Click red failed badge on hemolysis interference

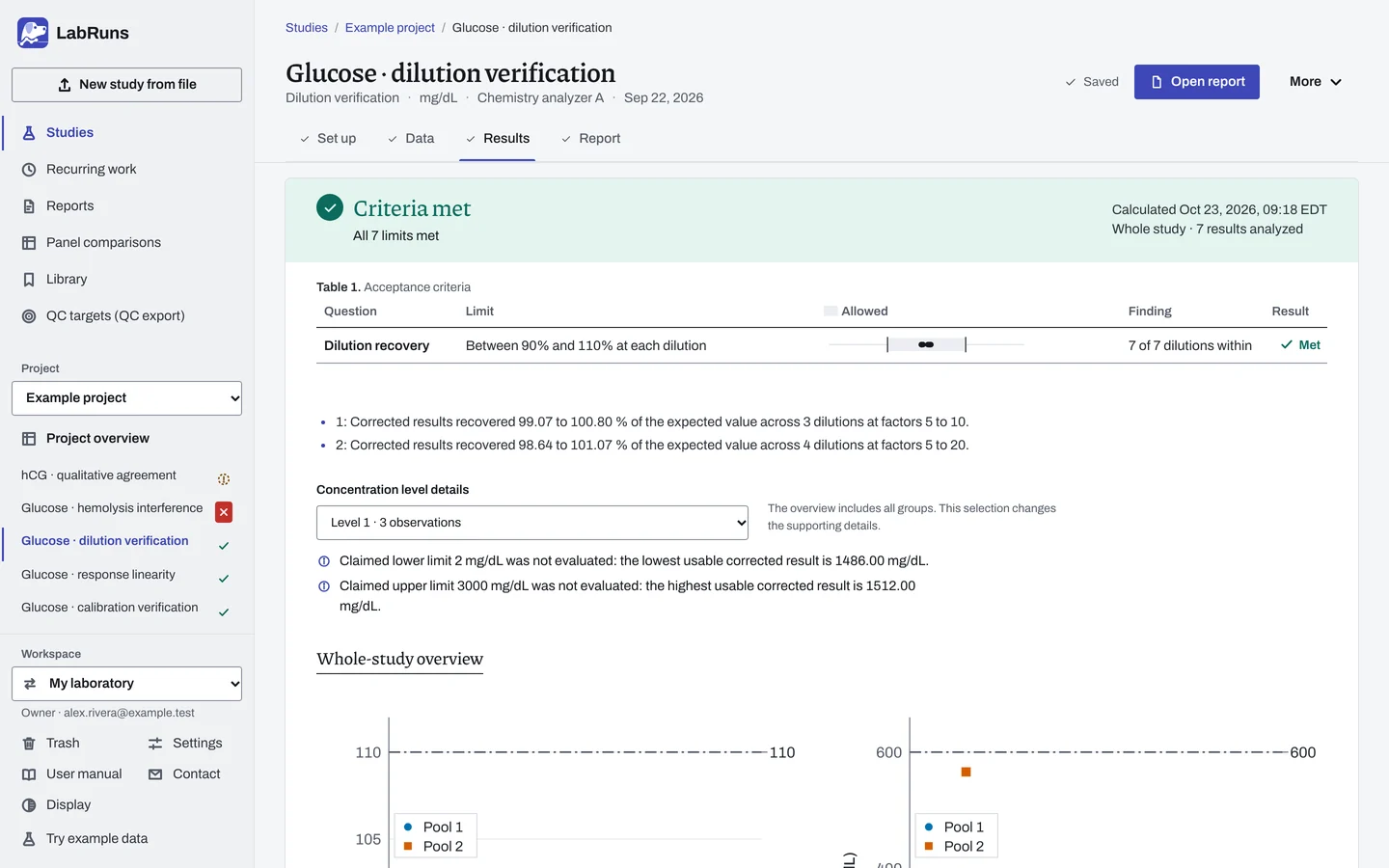224,512
